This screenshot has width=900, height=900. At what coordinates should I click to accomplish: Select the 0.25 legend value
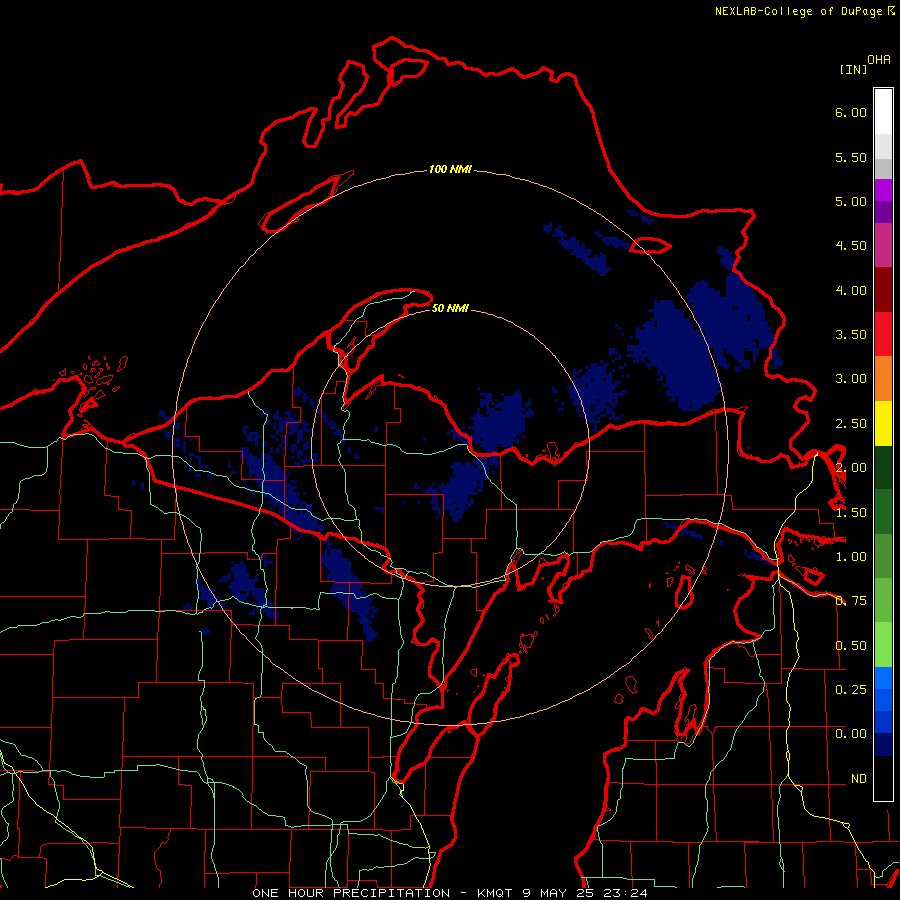(851, 689)
